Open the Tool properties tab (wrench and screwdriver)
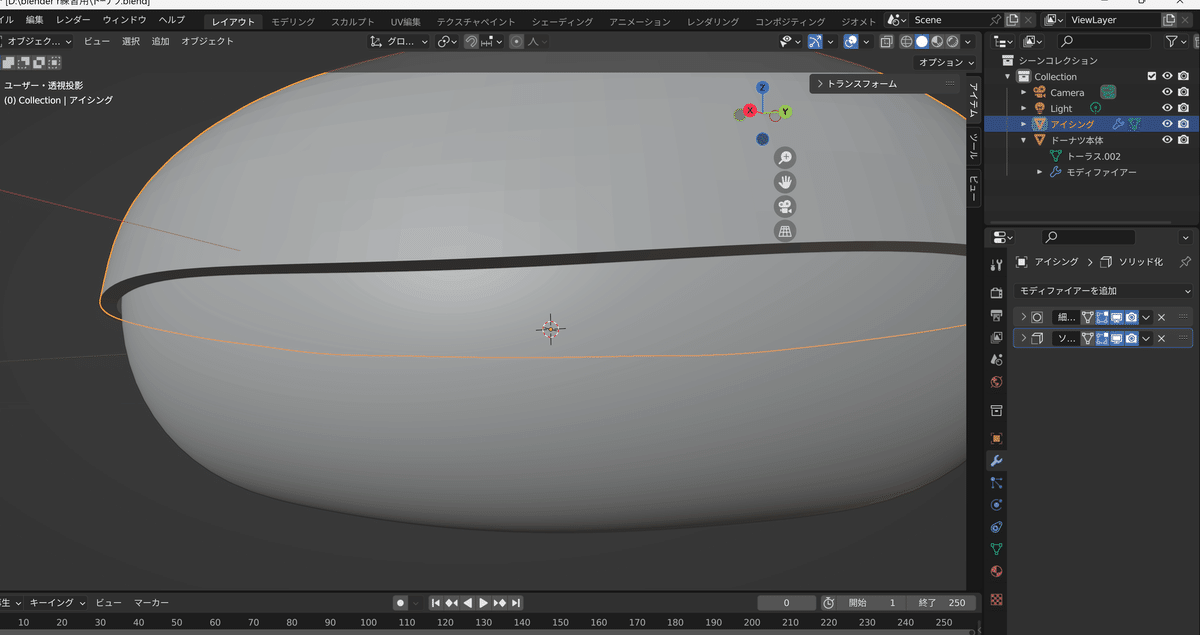 (996, 265)
